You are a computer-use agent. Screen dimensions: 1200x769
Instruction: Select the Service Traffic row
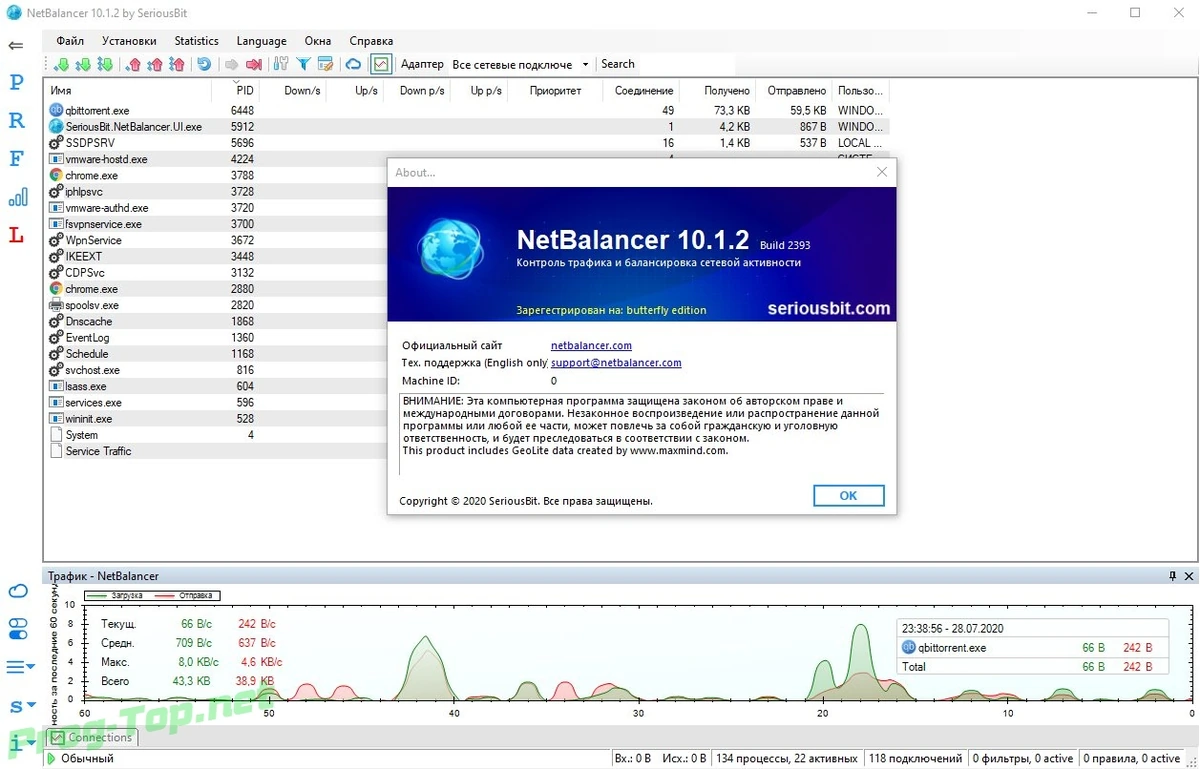216,451
